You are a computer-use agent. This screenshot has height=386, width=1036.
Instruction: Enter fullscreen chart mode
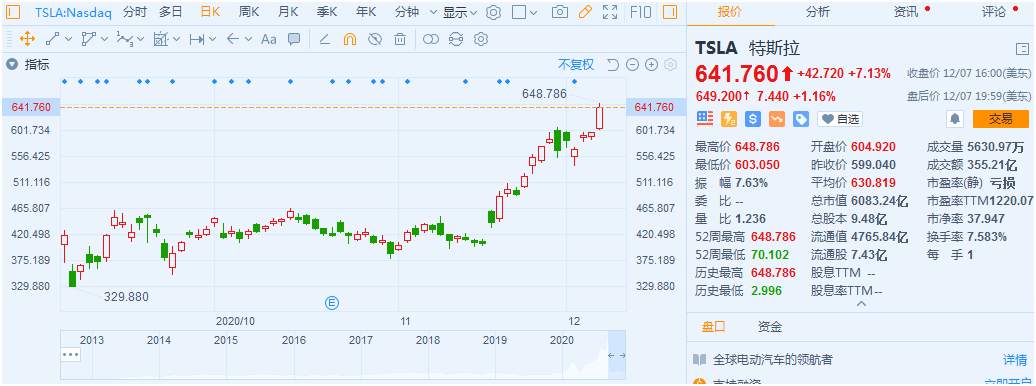pos(610,12)
